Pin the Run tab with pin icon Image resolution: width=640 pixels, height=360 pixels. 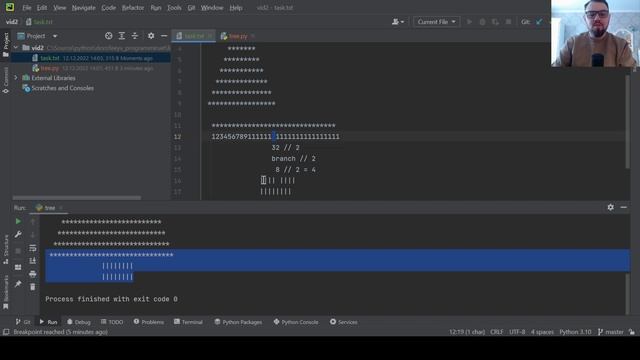point(18,284)
